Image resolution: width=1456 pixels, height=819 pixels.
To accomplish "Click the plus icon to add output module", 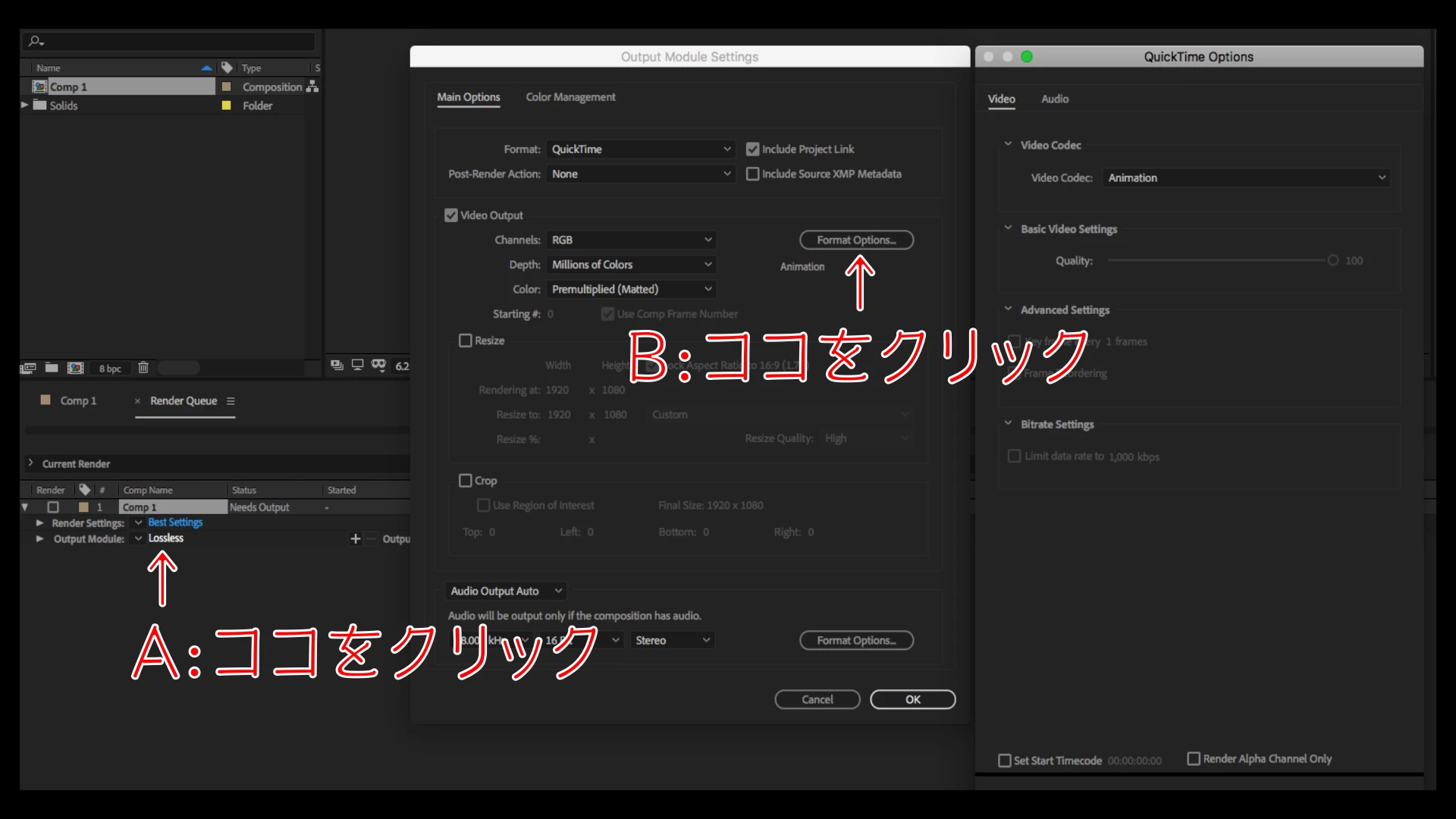I will (x=355, y=538).
